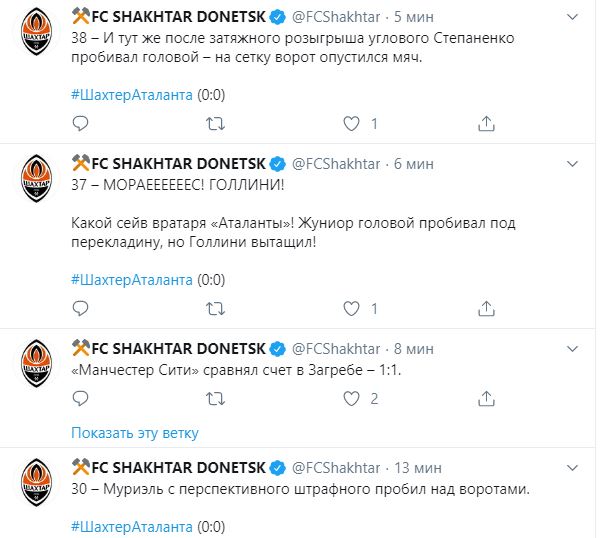This screenshot has width=600, height=538.
Task: Open options chevron on the 6 мин tweet
Action: 572,164
